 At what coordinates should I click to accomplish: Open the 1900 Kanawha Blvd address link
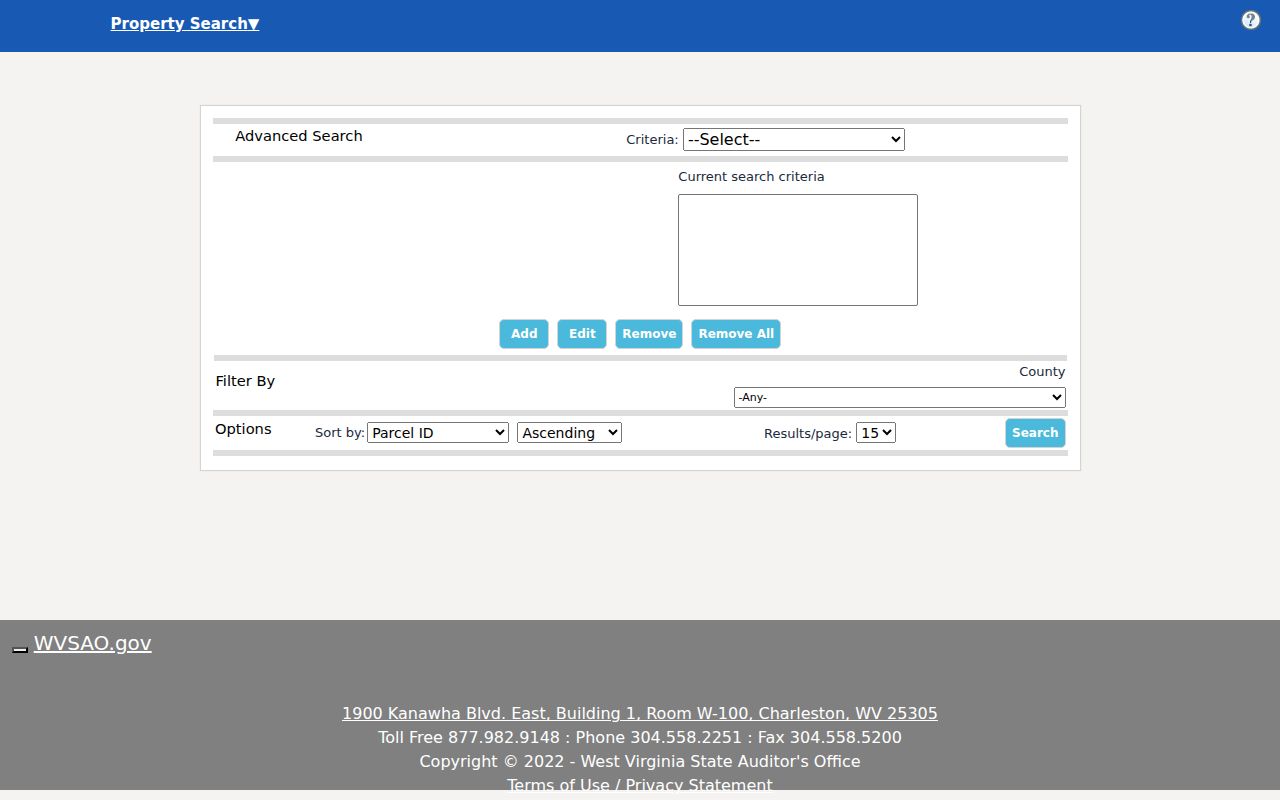(x=640, y=713)
